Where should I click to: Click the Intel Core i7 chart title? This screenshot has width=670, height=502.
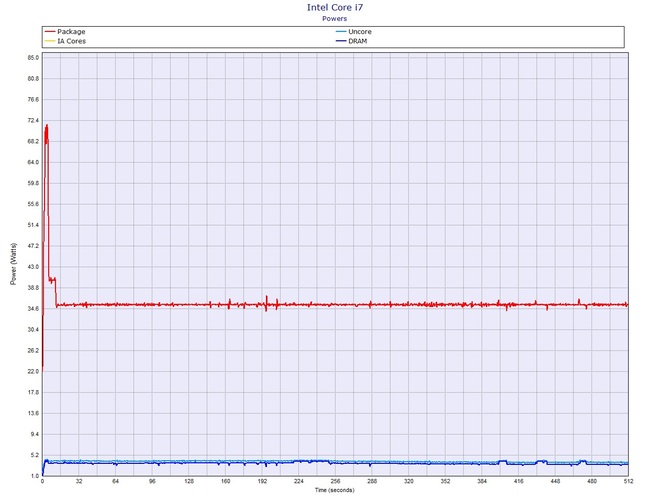click(x=335, y=7)
